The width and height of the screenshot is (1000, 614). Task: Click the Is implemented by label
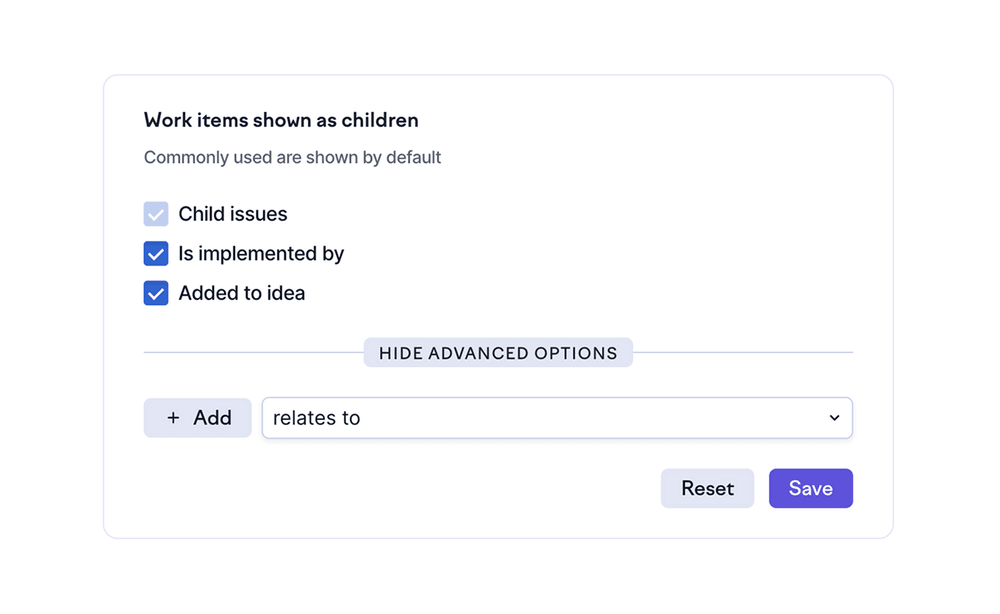[x=261, y=254]
